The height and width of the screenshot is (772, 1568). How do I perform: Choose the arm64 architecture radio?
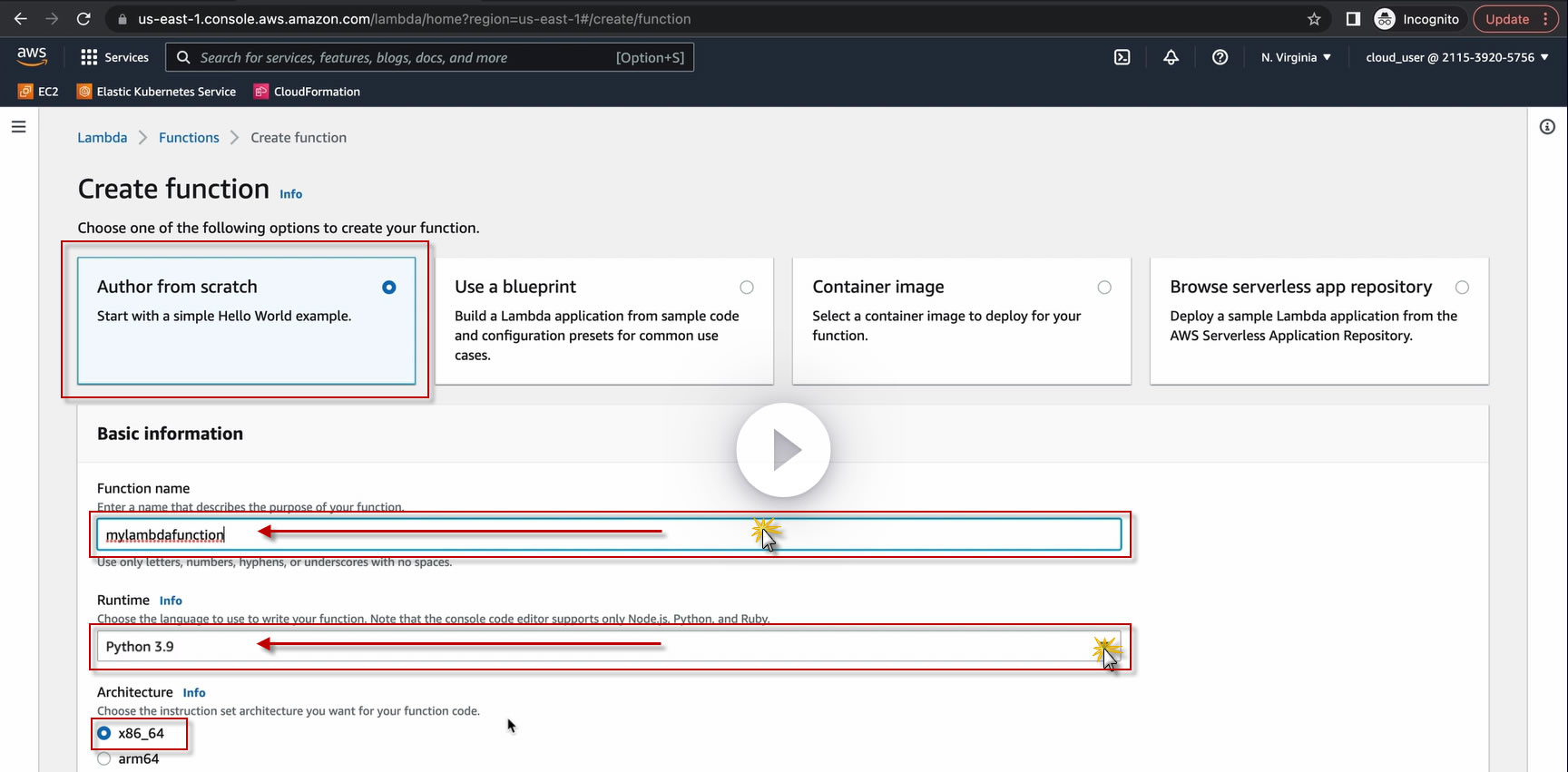point(104,759)
